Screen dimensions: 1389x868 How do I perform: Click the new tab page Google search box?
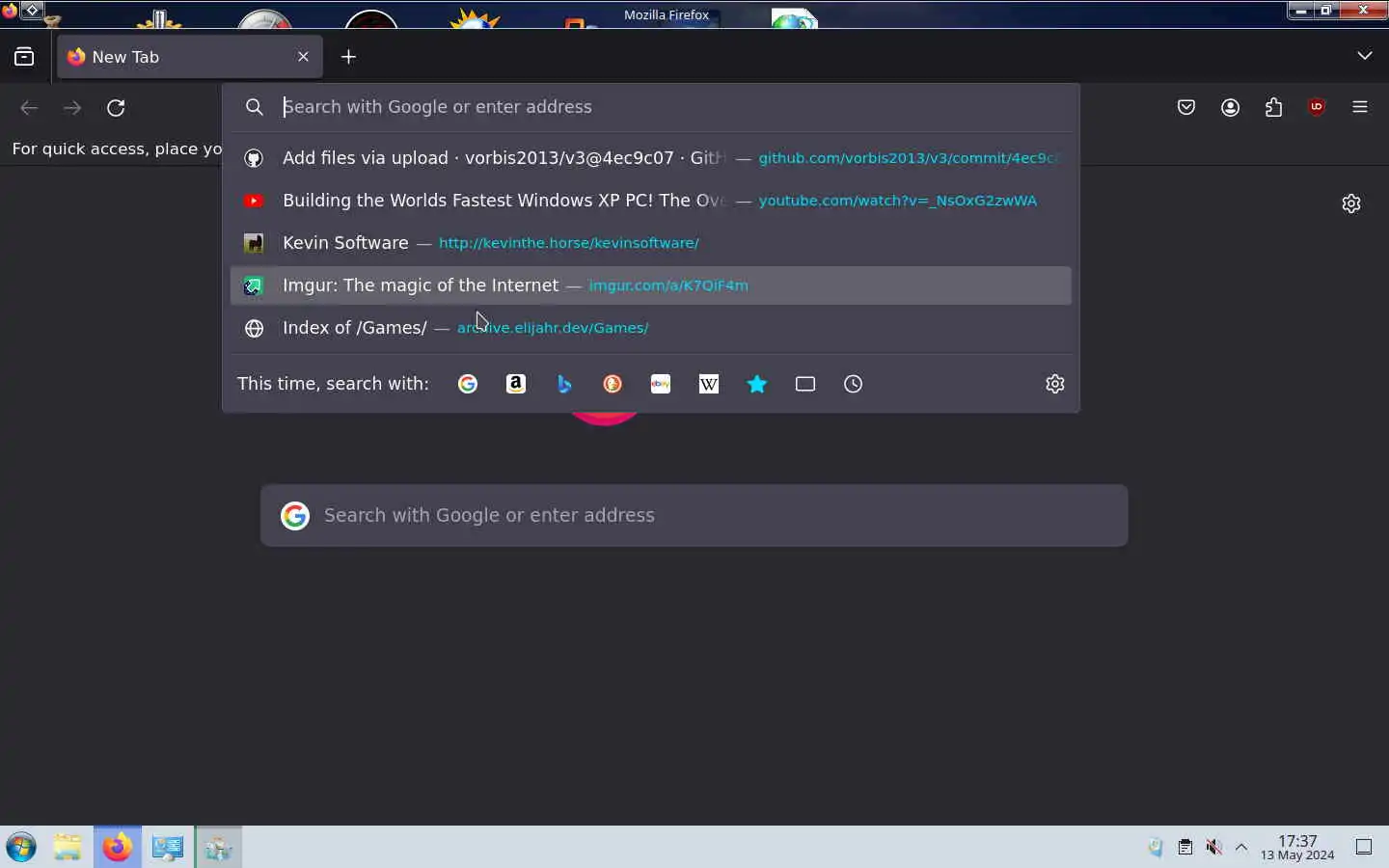[694, 515]
